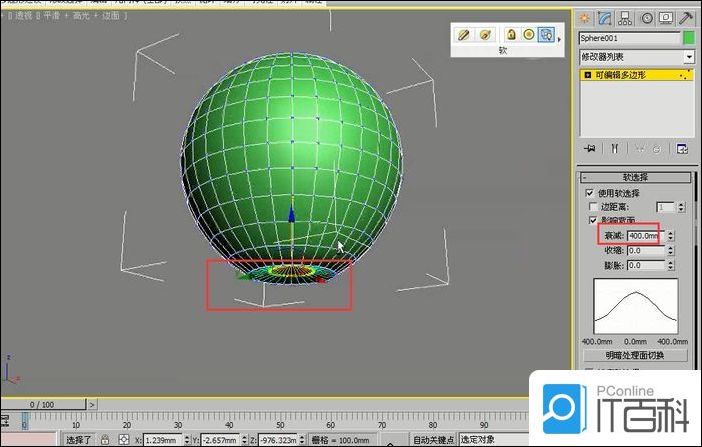Click the 明暗处理面切换 button
The height and width of the screenshot is (447, 702).
[633, 355]
